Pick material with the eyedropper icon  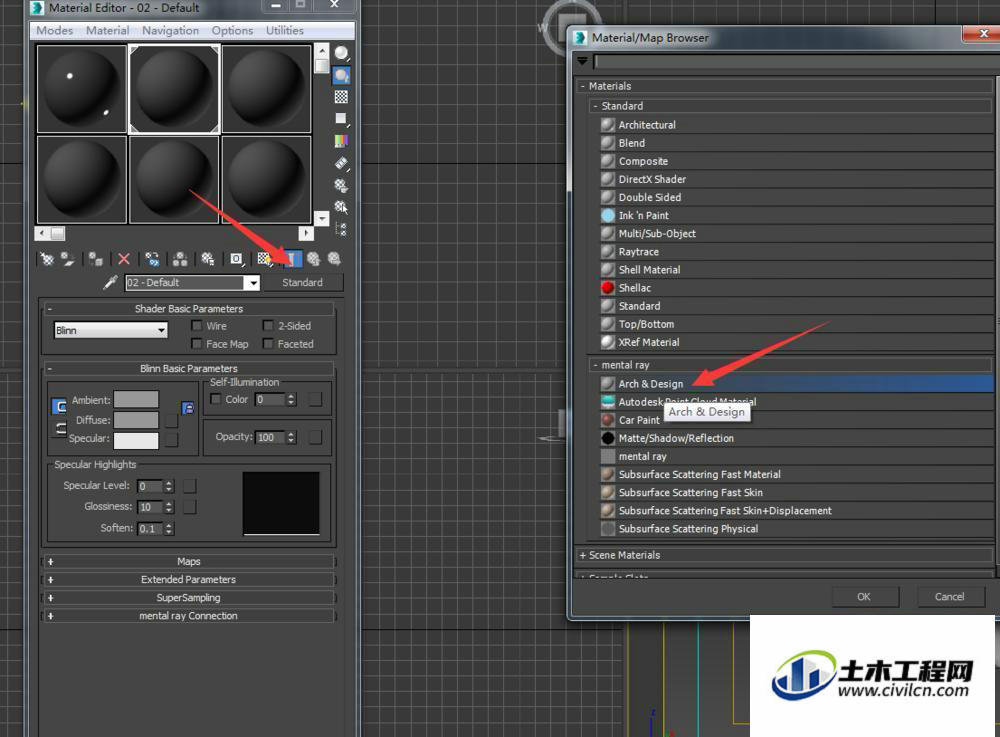[x=110, y=282]
